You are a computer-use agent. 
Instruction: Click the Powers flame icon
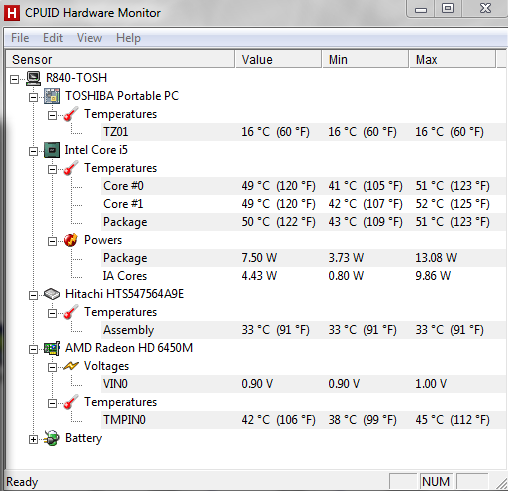(71, 240)
